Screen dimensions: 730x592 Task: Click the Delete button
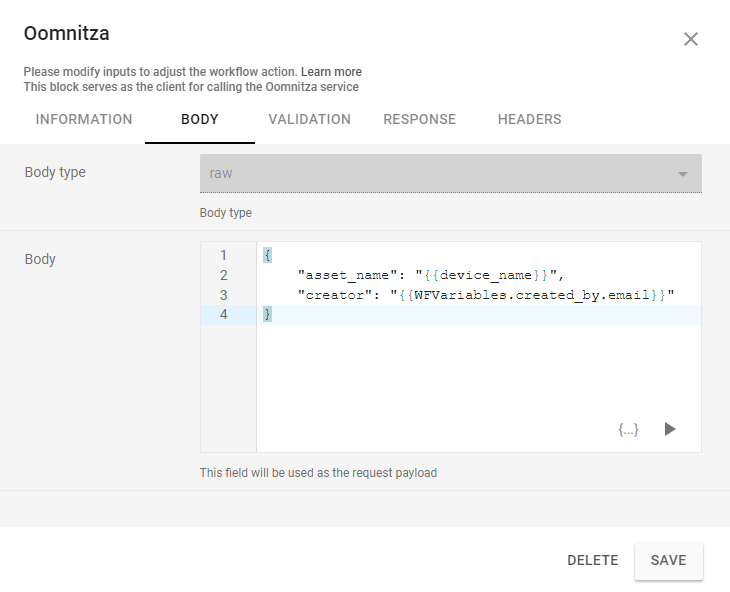coord(592,560)
